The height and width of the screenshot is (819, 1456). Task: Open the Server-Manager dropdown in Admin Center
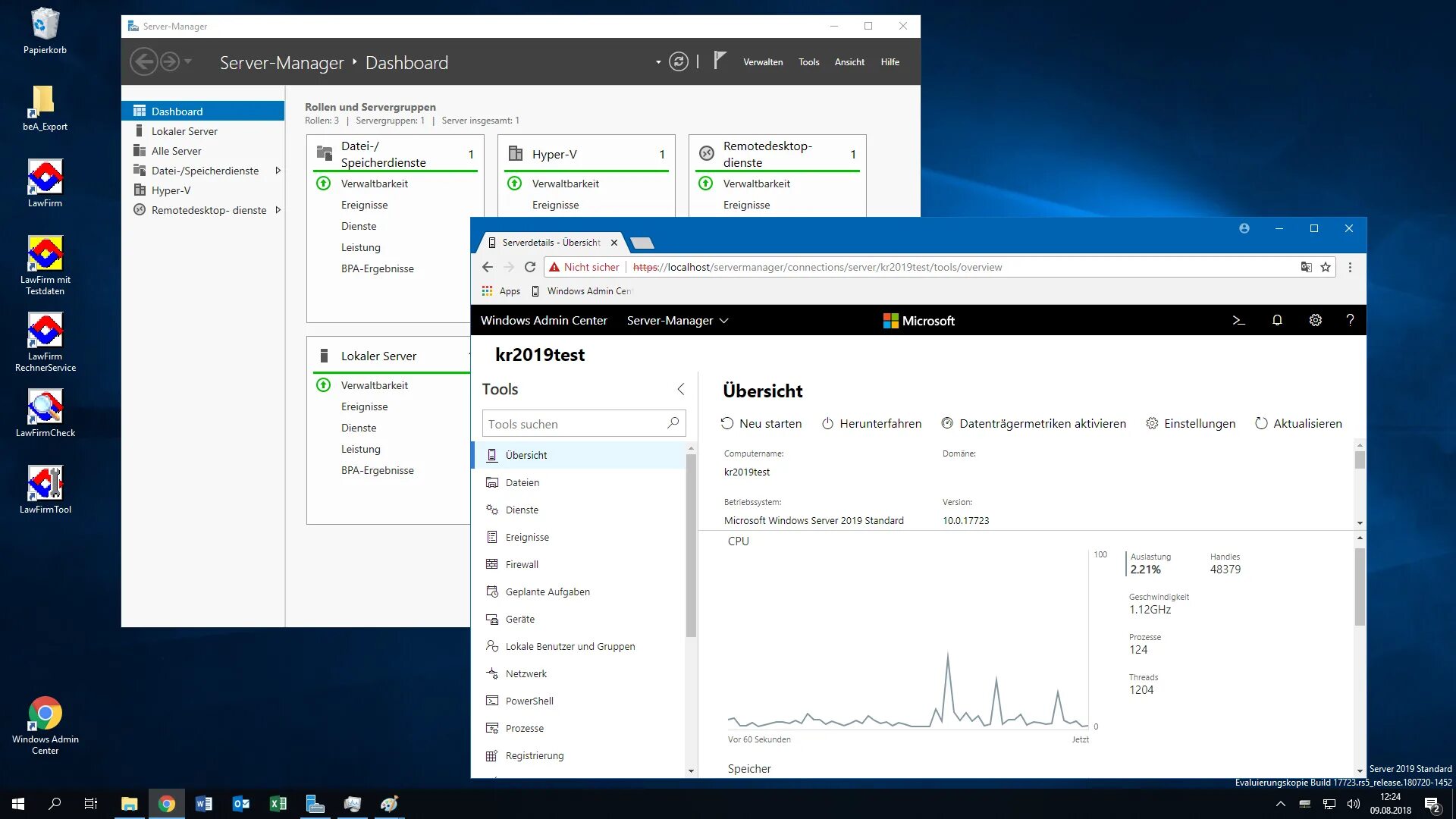[x=677, y=321]
